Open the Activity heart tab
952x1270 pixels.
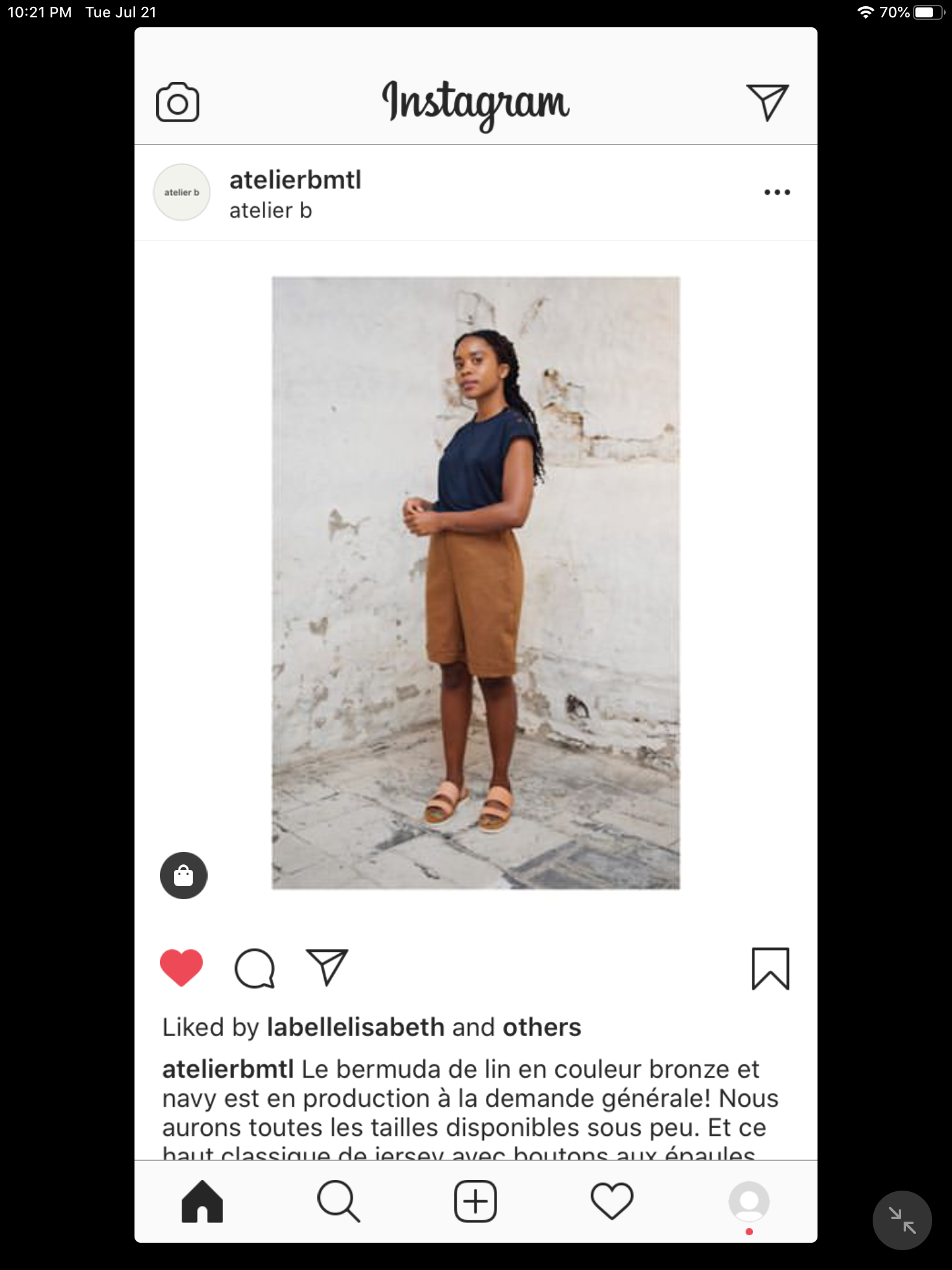(x=612, y=1202)
